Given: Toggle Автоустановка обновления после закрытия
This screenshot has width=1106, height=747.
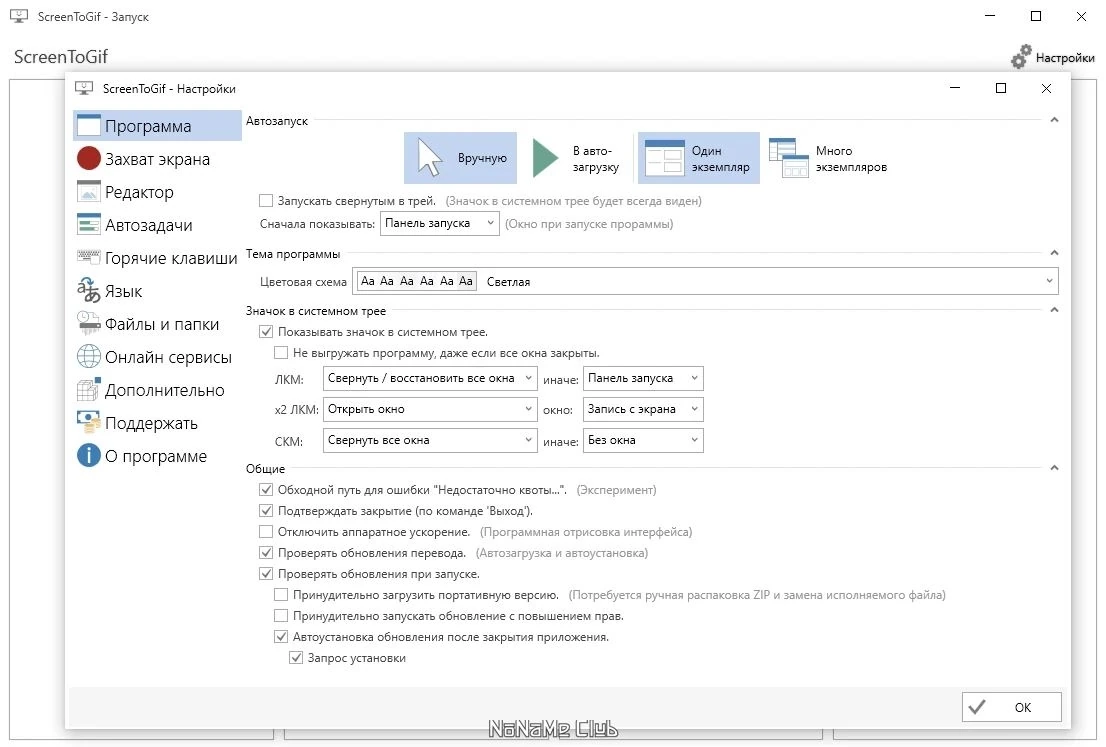Looking at the screenshot, I should [x=281, y=637].
